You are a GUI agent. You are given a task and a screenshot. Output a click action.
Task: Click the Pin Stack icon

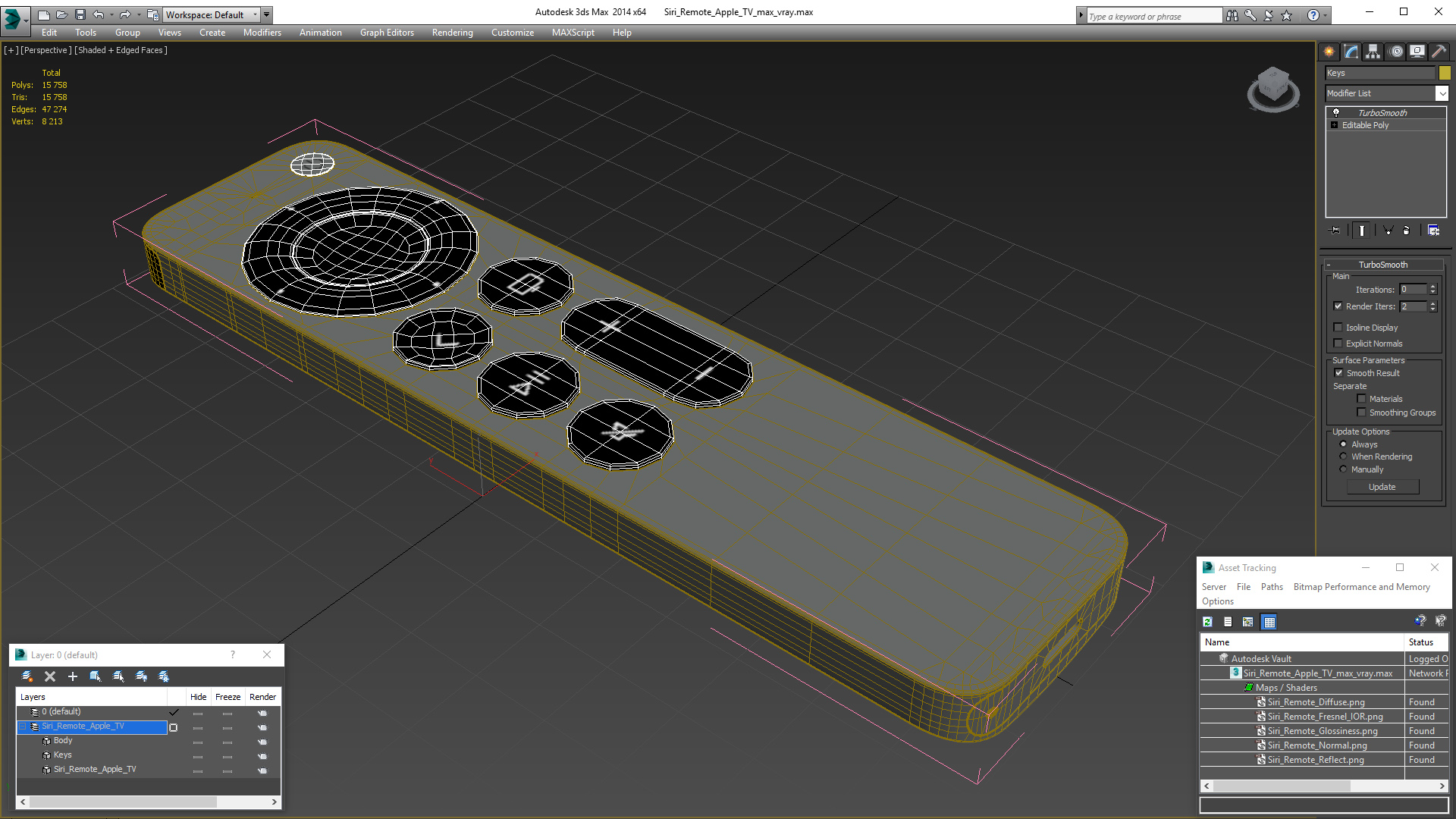(x=1335, y=231)
